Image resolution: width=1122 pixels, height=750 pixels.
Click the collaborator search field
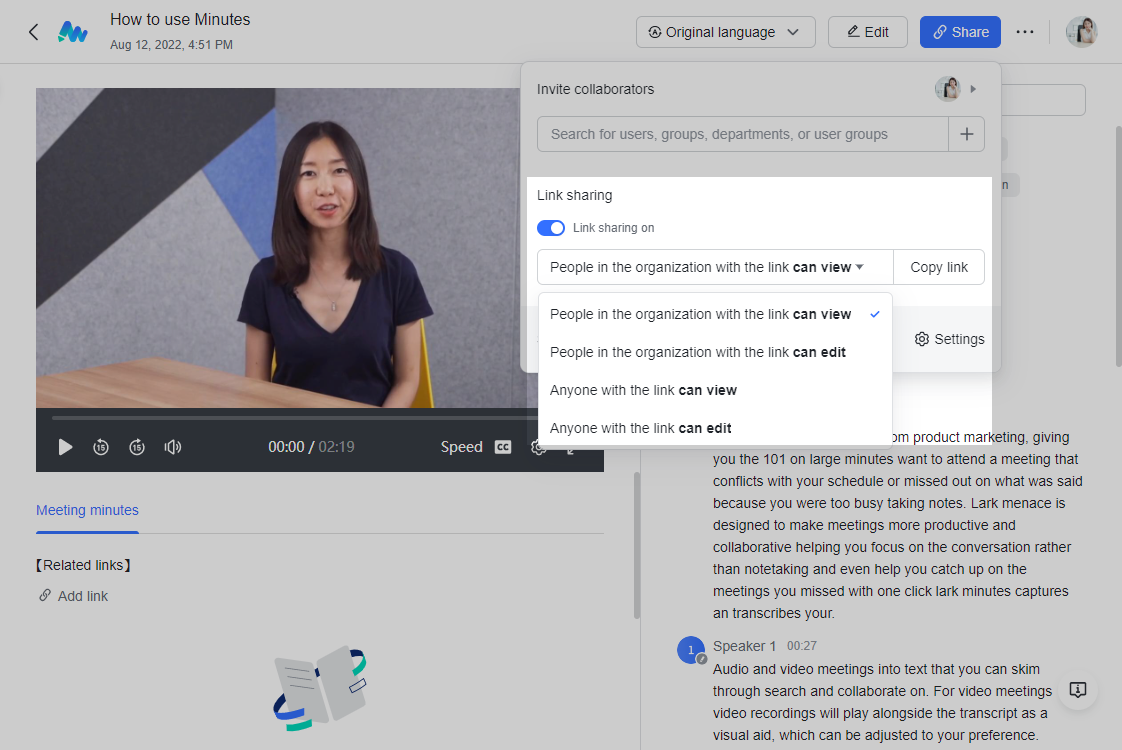tap(742, 134)
